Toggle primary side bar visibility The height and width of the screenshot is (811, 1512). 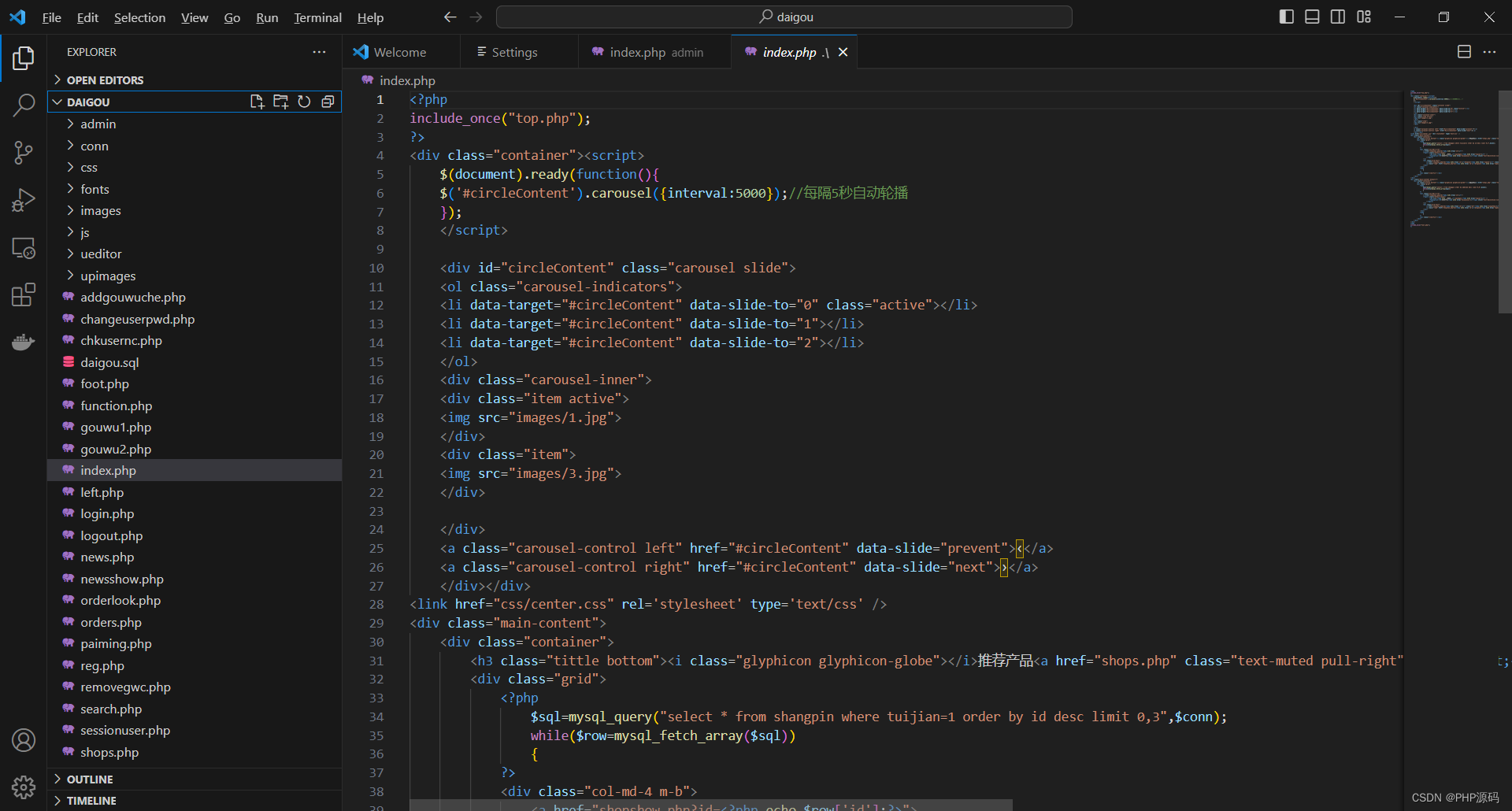point(1287,17)
